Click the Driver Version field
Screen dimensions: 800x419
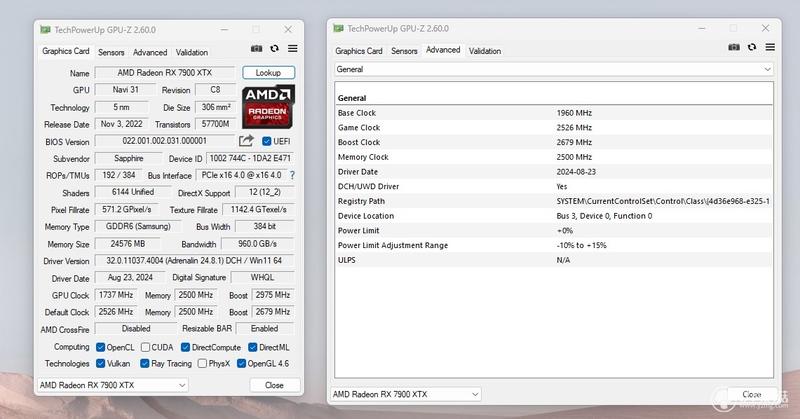(194, 260)
